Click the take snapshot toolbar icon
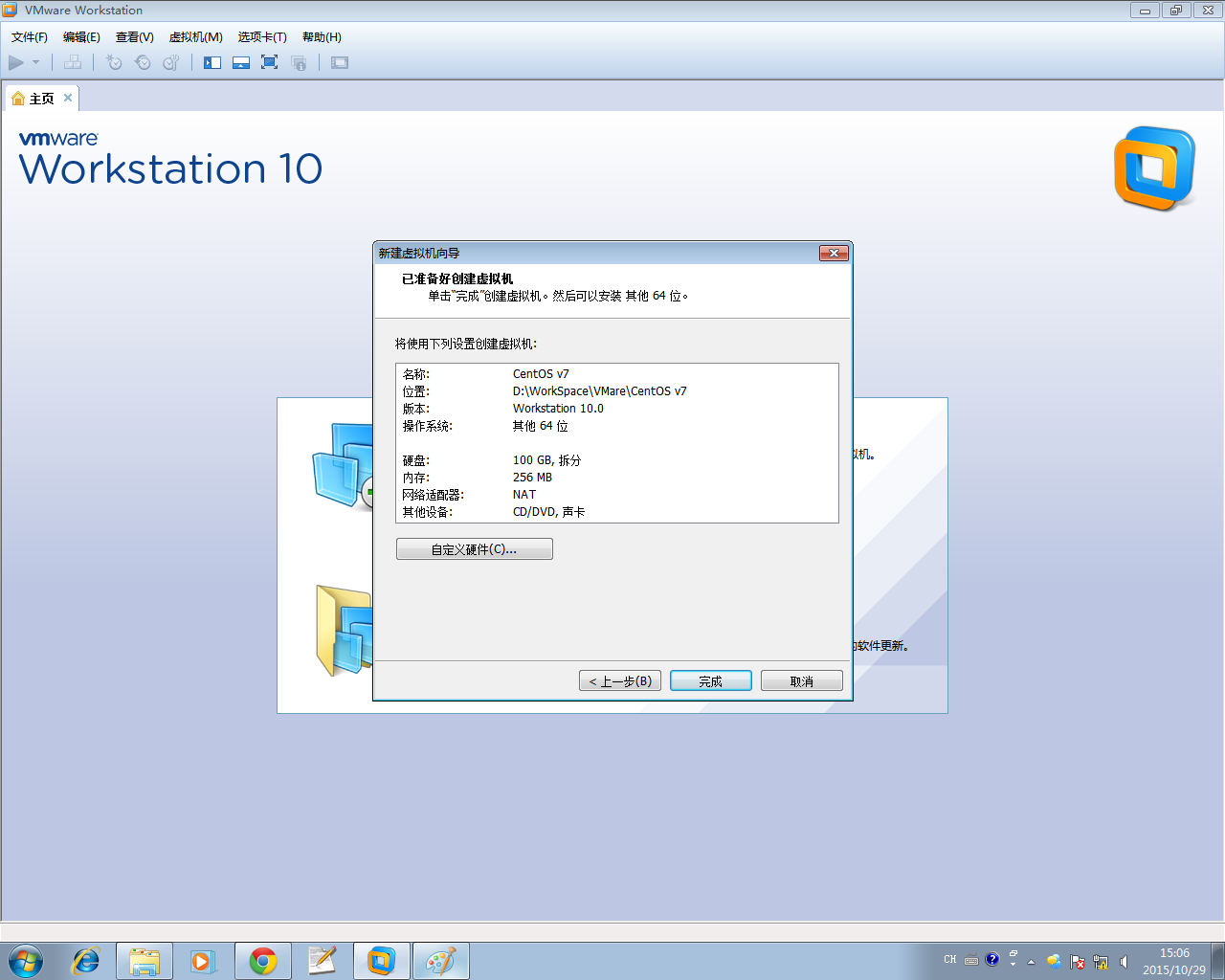 pos(114,62)
